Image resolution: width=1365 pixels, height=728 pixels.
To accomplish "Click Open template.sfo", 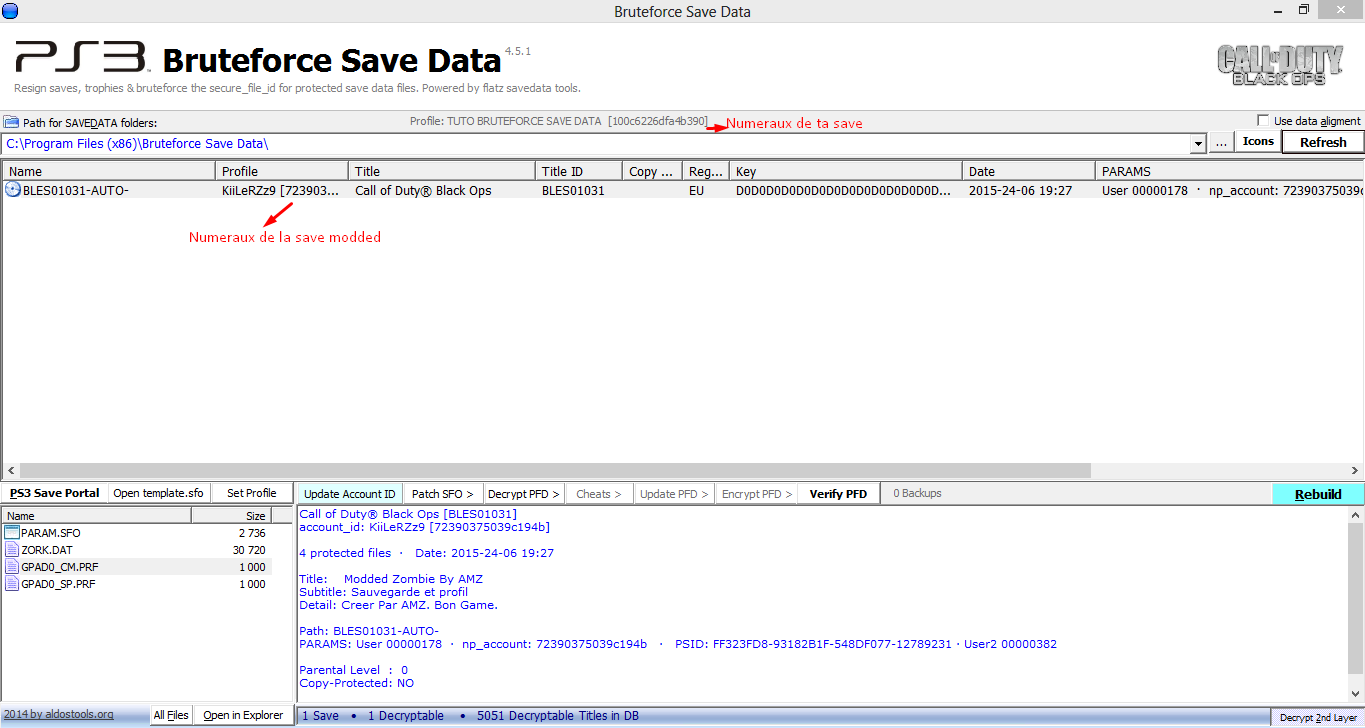I will pos(158,493).
